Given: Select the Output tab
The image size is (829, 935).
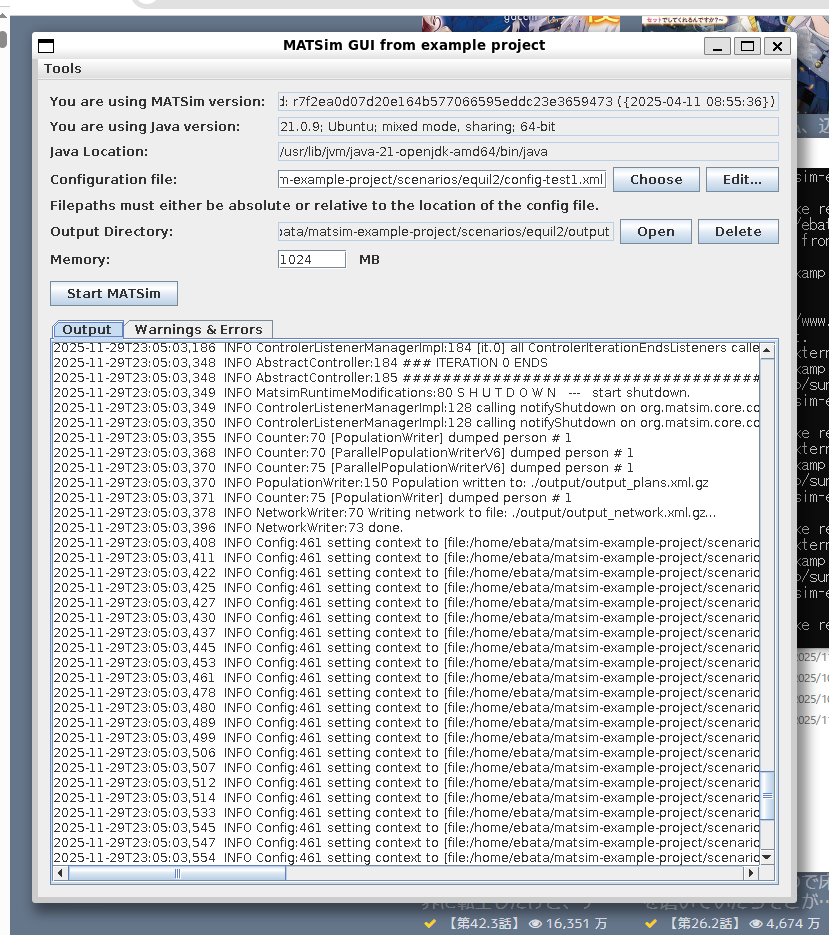Looking at the screenshot, I should pyautogui.click(x=87, y=330).
